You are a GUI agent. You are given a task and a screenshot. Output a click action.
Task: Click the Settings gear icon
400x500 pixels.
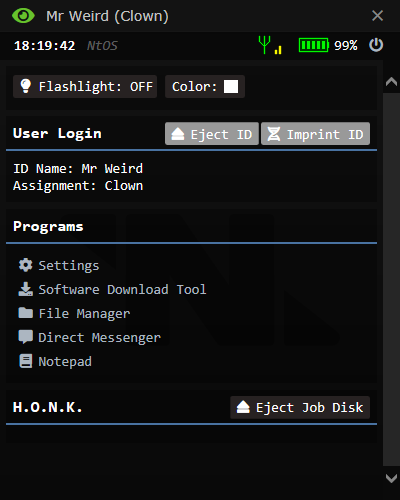(x=26, y=265)
